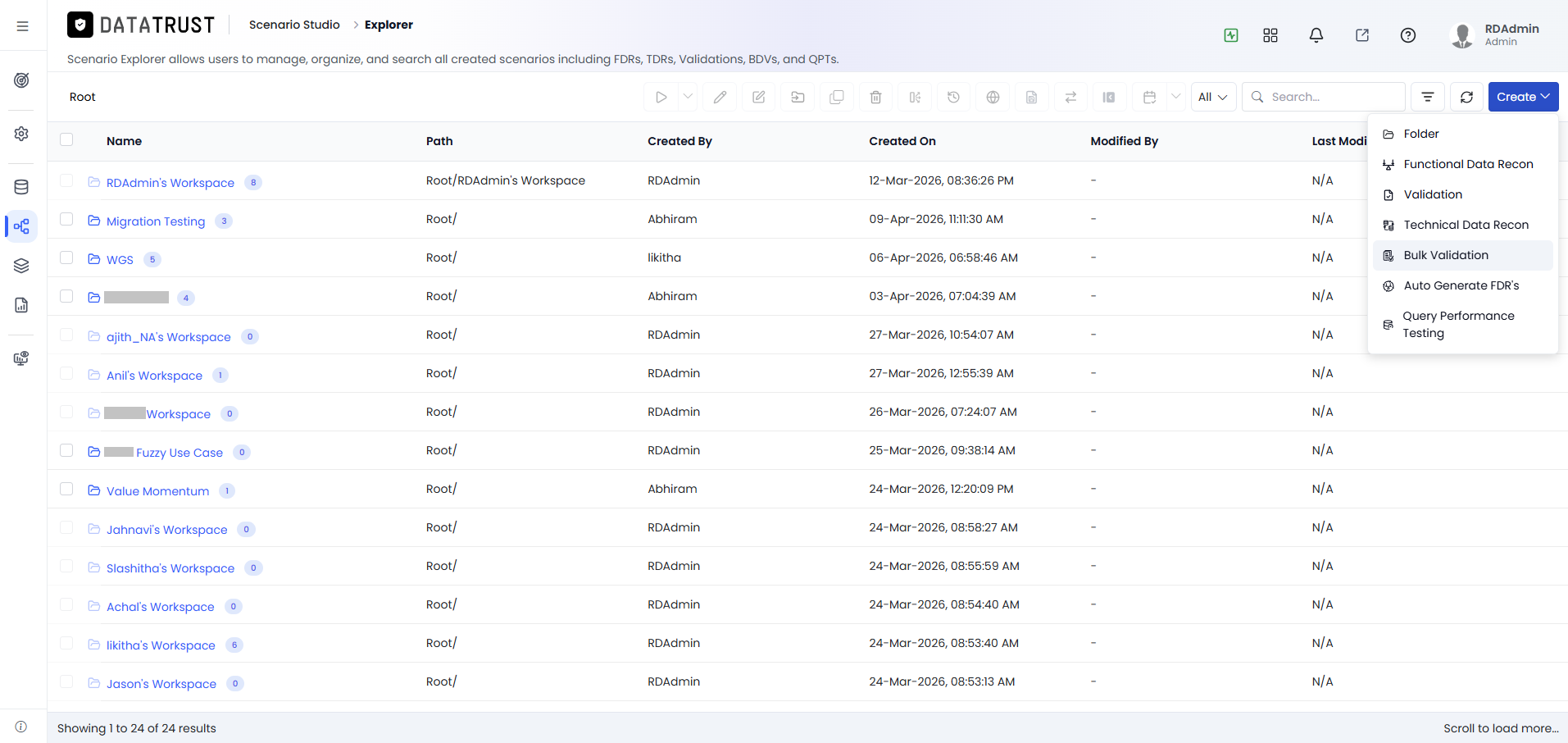The height and width of the screenshot is (743, 1568).
Task: Click the run play icon in toolbar
Action: pyautogui.click(x=661, y=97)
